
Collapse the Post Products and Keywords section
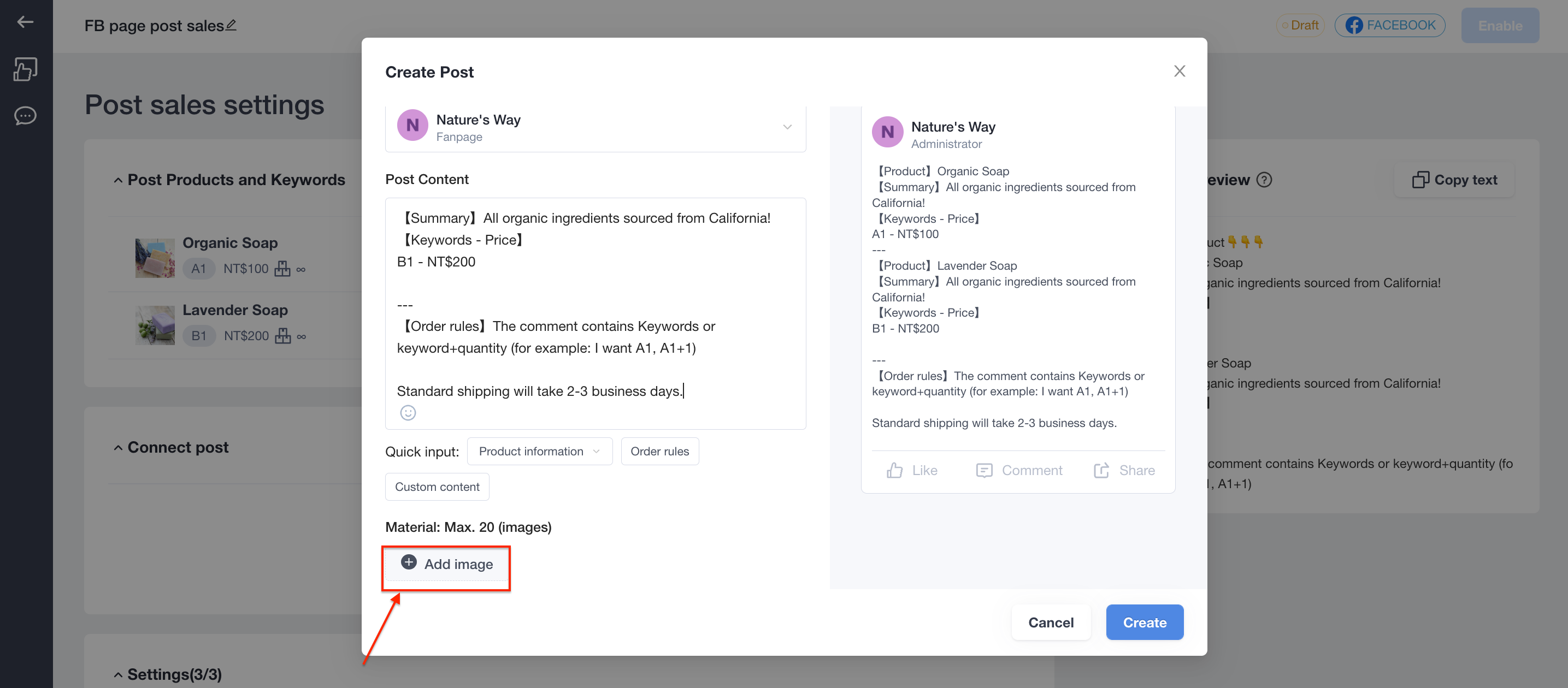click(x=118, y=180)
